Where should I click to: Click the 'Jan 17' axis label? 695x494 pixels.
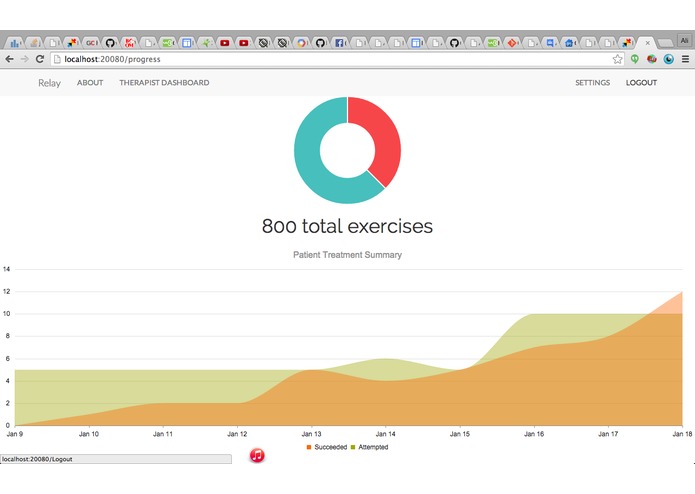[608, 434]
